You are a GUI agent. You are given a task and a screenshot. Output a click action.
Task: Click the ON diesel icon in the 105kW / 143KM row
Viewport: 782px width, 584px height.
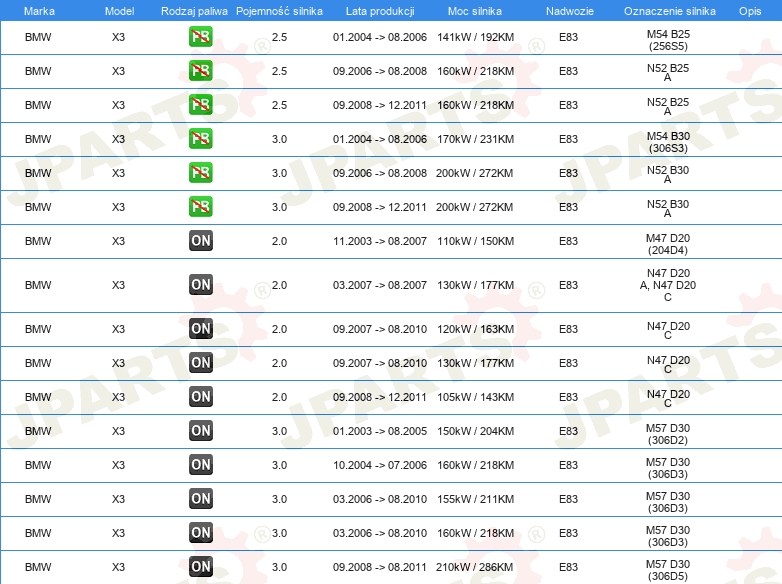(x=200, y=396)
